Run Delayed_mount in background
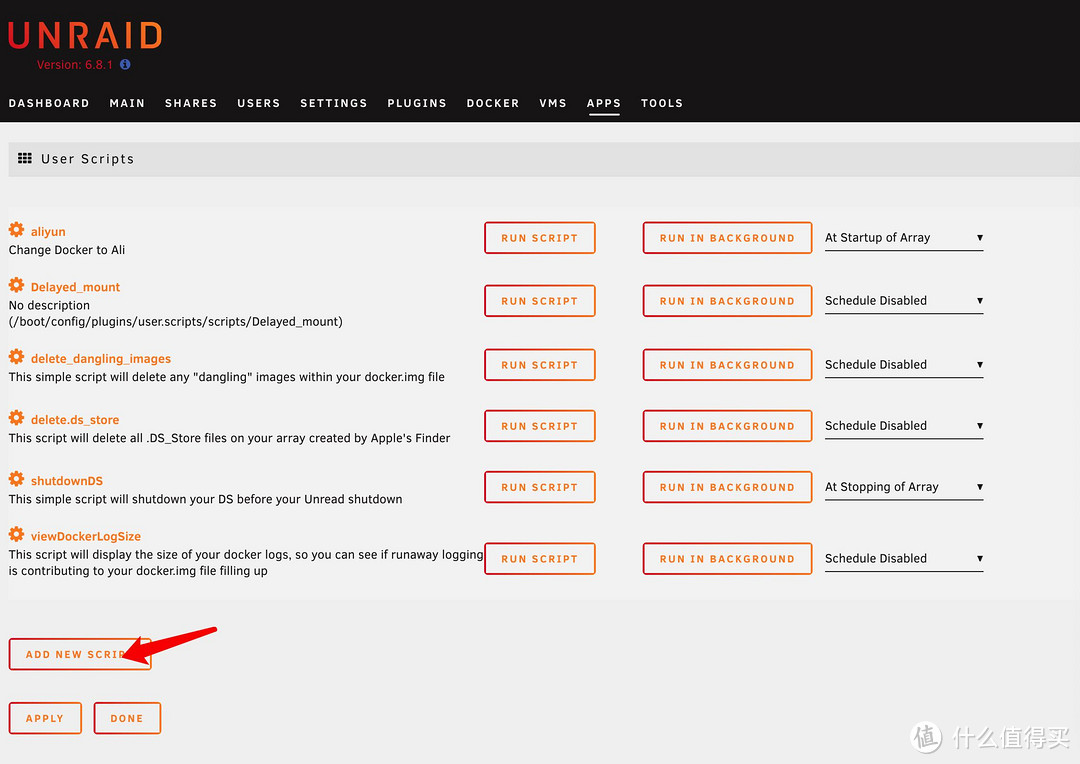Viewport: 1080px width, 764px height. point(727,301)
